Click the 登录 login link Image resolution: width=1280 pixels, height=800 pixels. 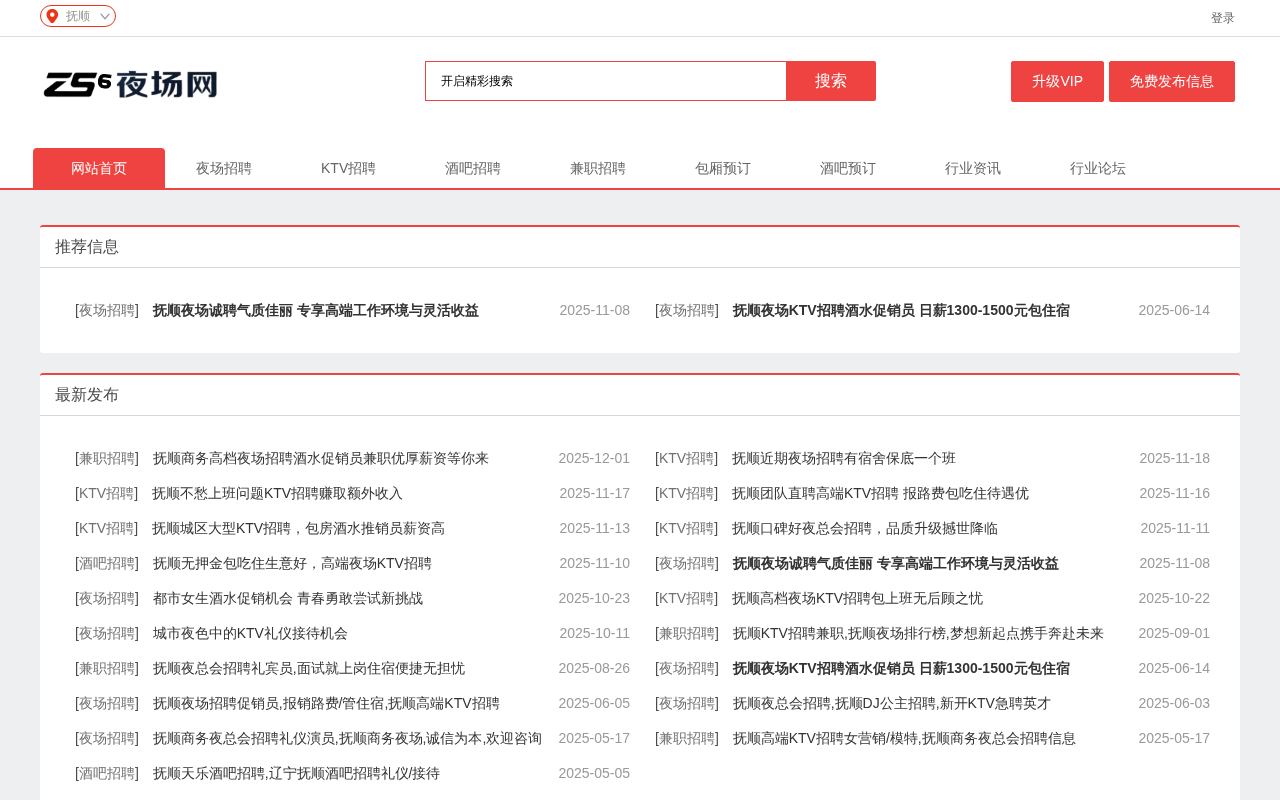point(1222,18)
